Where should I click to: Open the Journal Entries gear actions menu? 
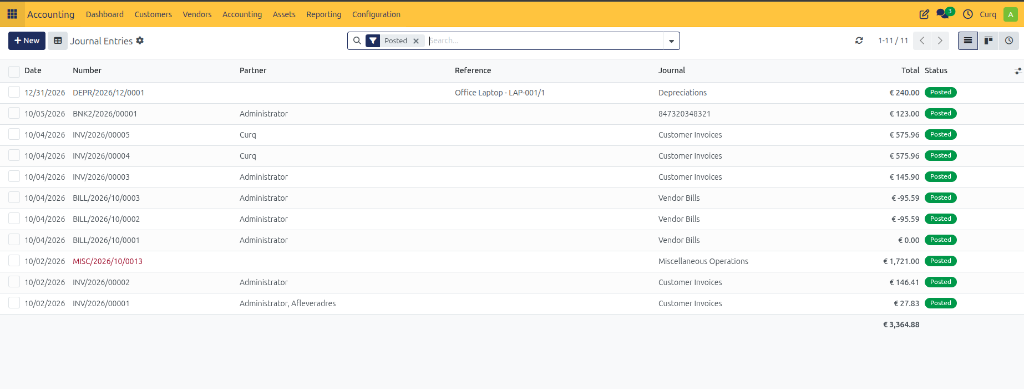(140, 40)
